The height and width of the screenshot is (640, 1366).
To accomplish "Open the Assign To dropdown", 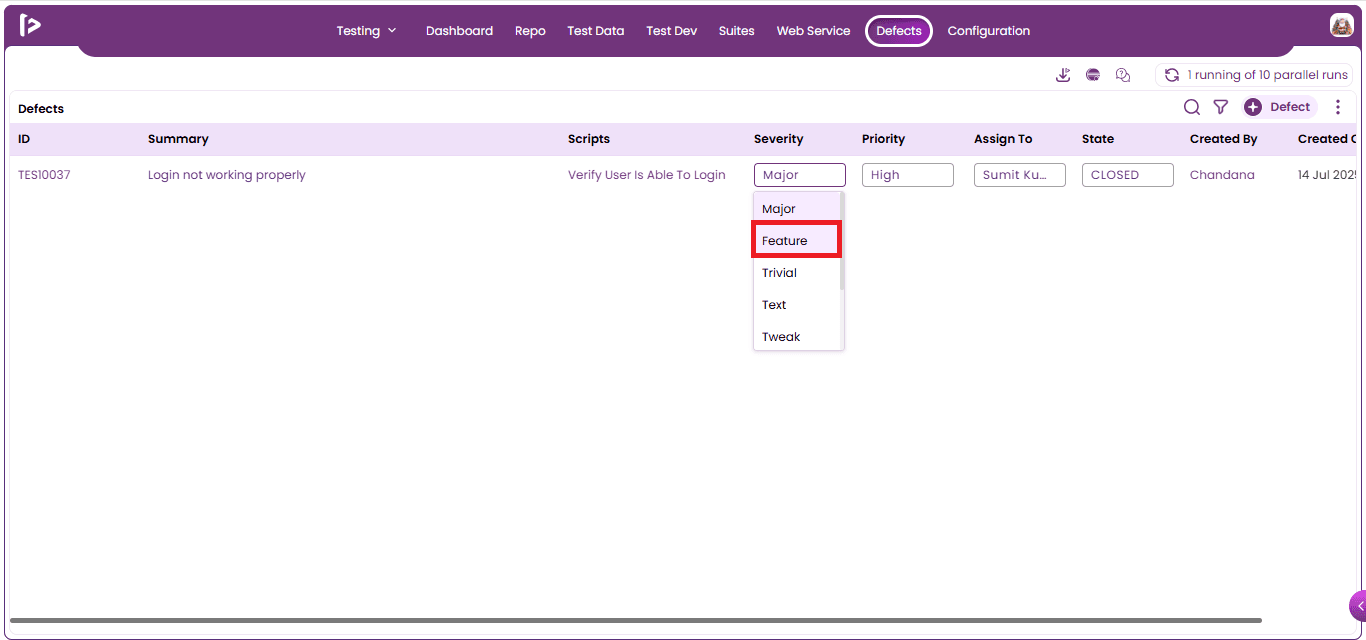I will point(1020,175).
